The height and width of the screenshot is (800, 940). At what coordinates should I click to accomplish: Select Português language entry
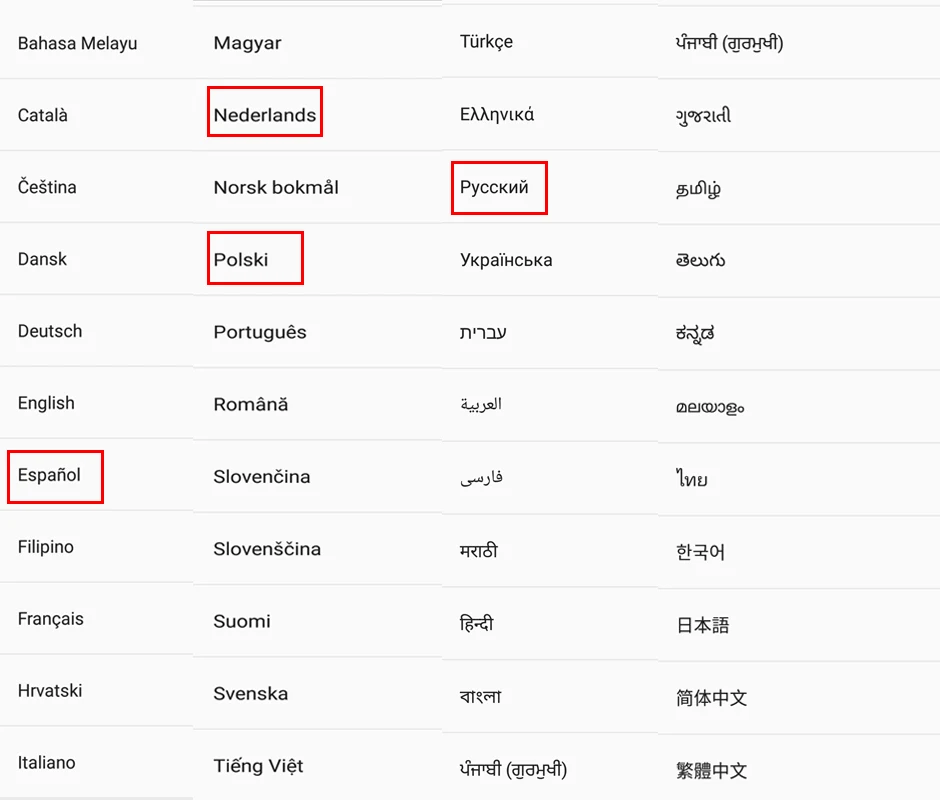[260, 332]
